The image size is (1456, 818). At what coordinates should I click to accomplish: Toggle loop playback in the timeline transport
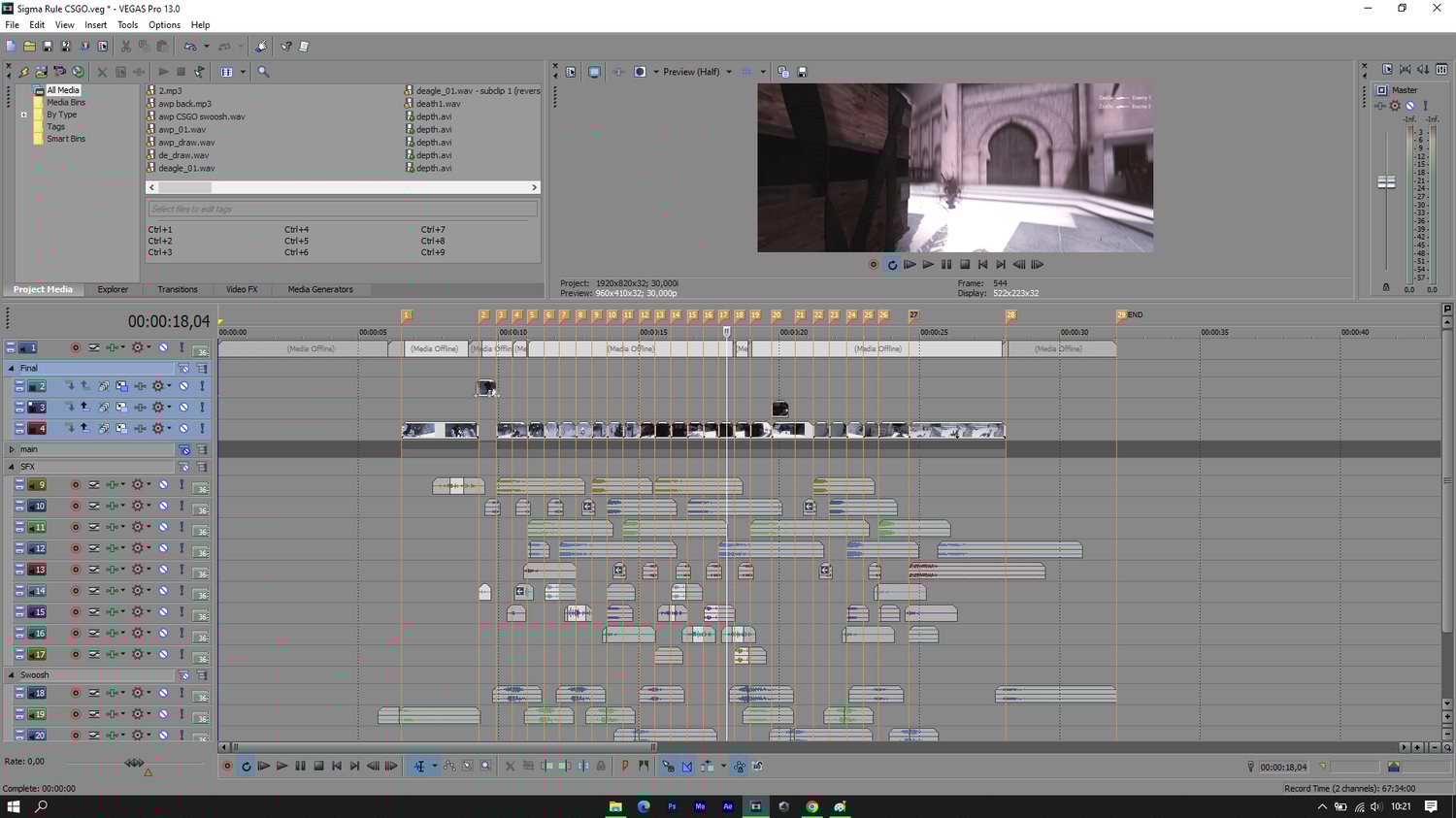(x=246, y=767)
